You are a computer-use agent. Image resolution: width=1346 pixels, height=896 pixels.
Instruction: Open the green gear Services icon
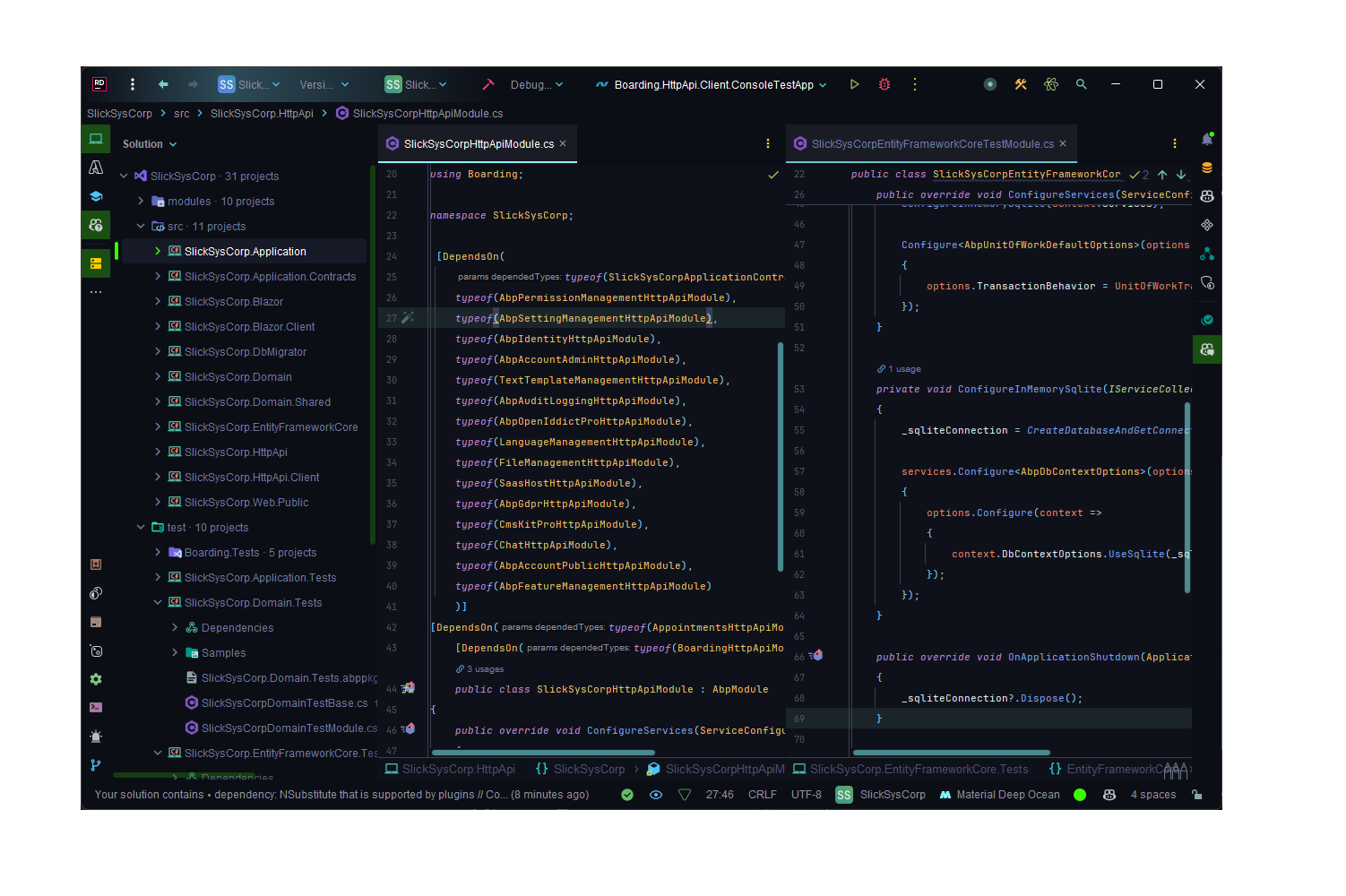click(96, 679)
